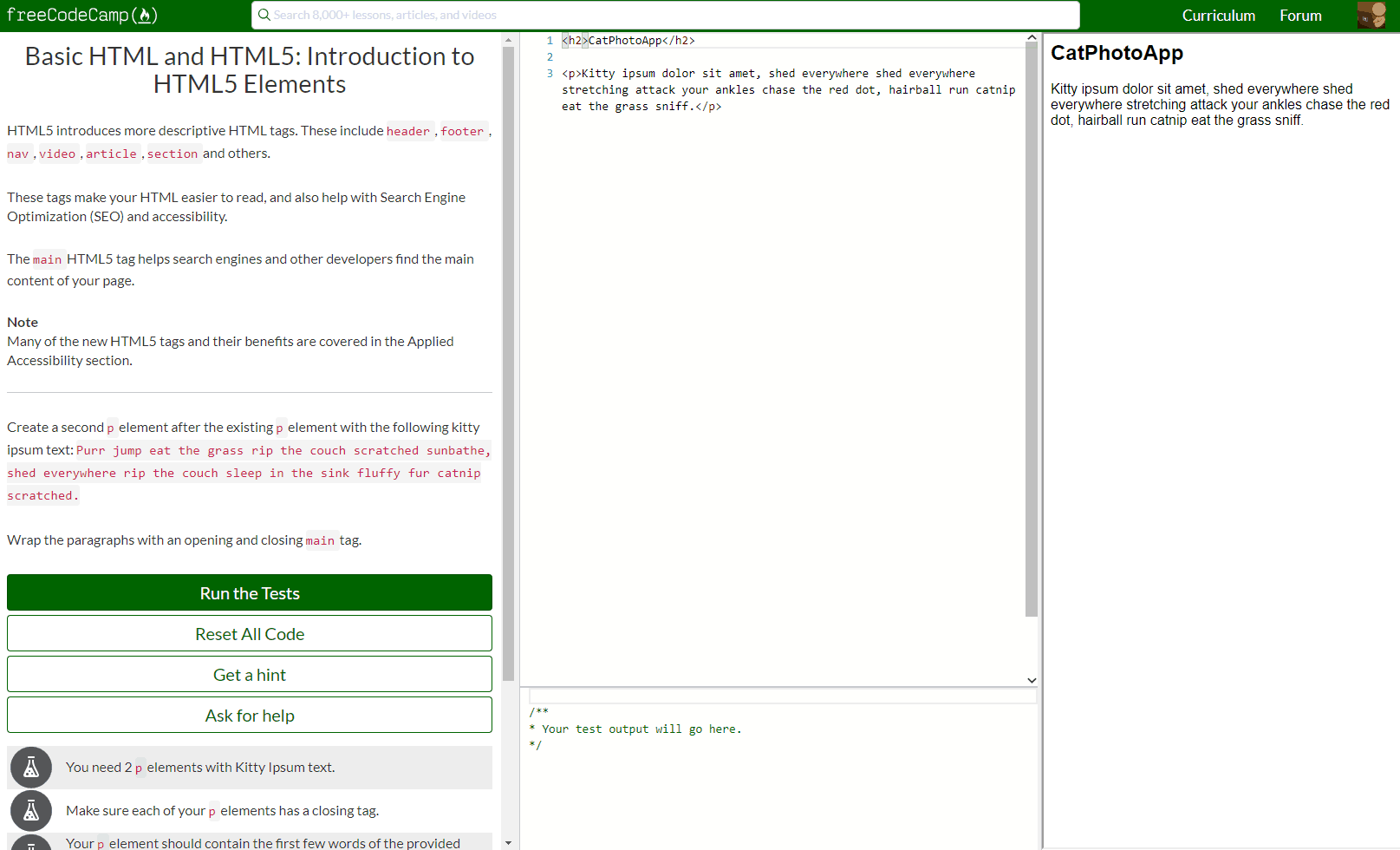Click the 'footer' code tag in lesson text
The height and width of the screenshot is (850, 1400).
(462, 131)
